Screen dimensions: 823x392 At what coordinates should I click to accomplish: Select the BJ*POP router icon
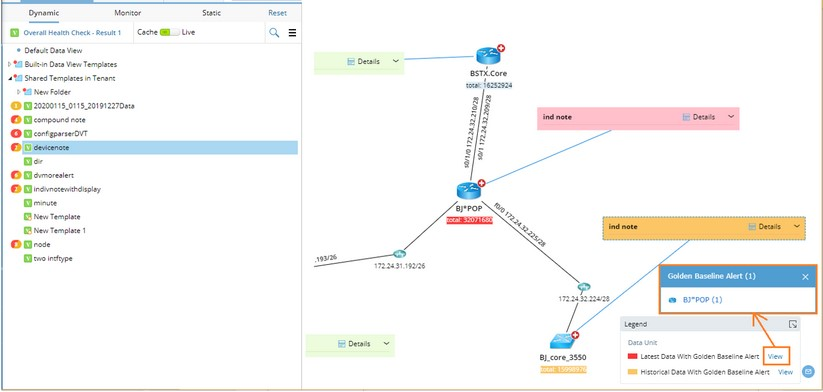coord(469,190)
